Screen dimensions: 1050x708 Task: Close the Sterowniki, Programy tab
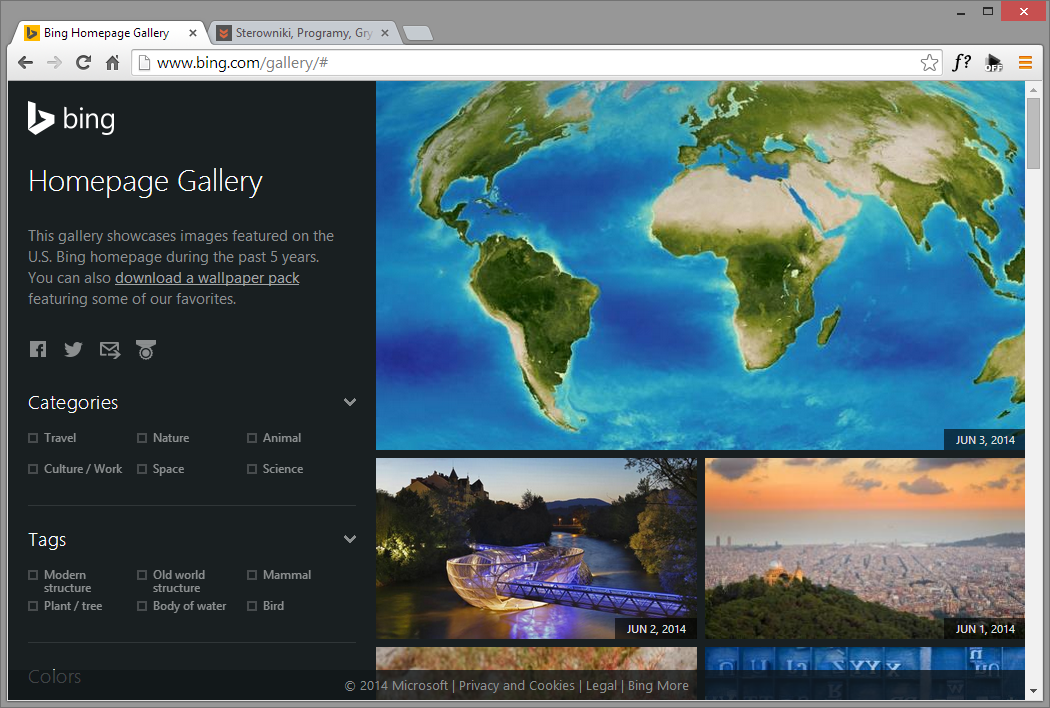(384, 33)
